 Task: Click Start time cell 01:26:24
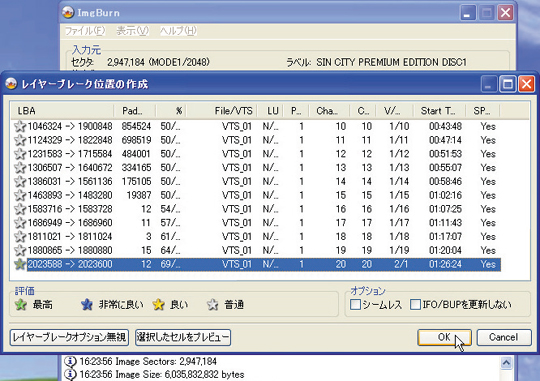click(x=445, y=264)
